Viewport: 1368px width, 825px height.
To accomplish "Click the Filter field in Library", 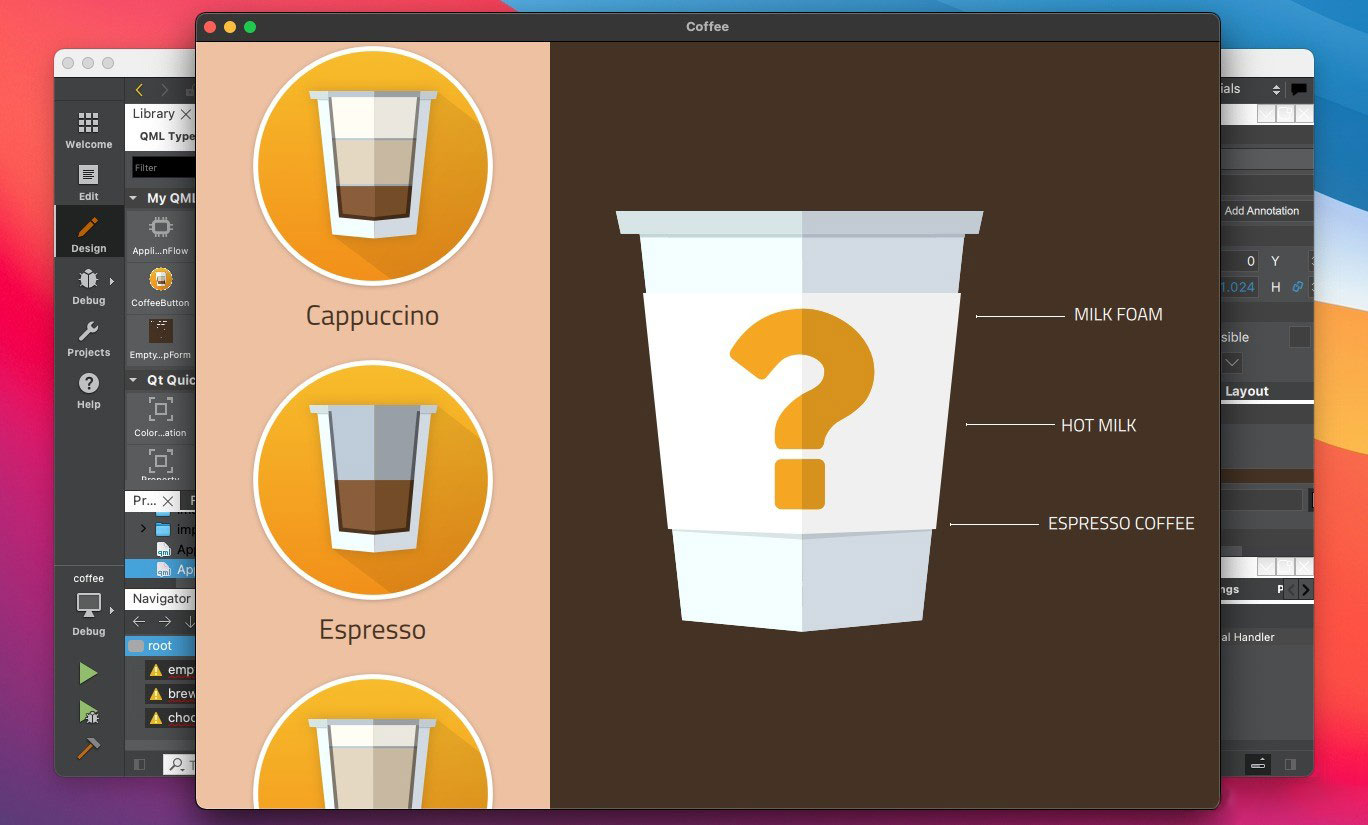I will 163,168.
